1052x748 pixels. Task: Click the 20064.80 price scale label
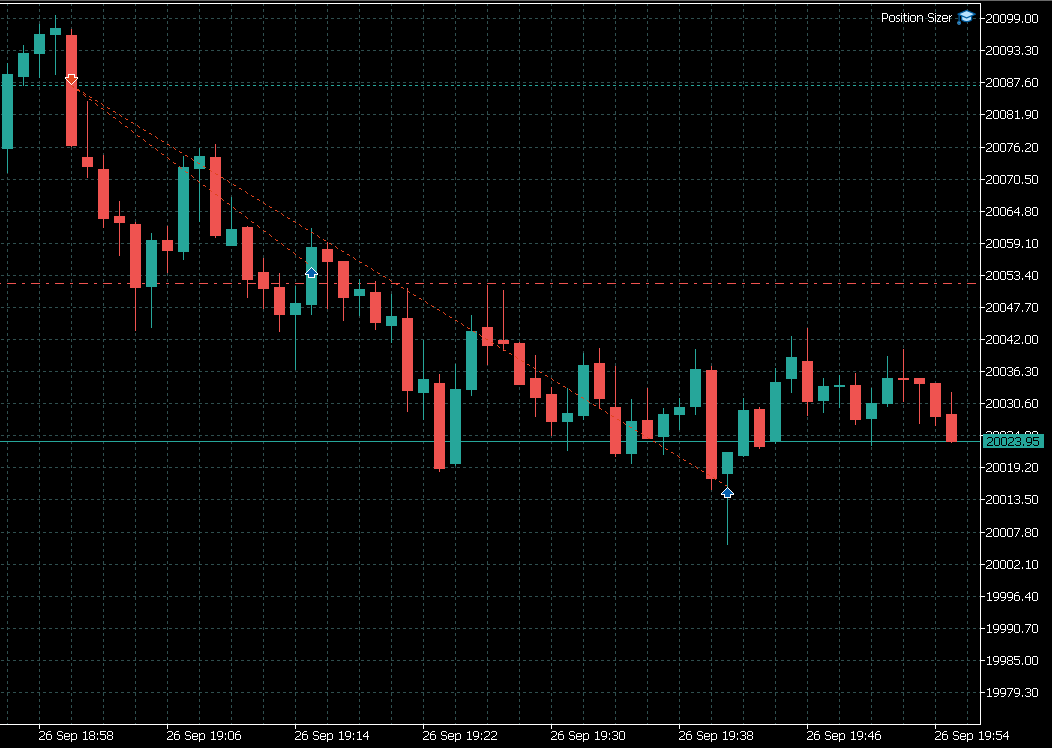pyautogui.click(x=1011, y=211)
